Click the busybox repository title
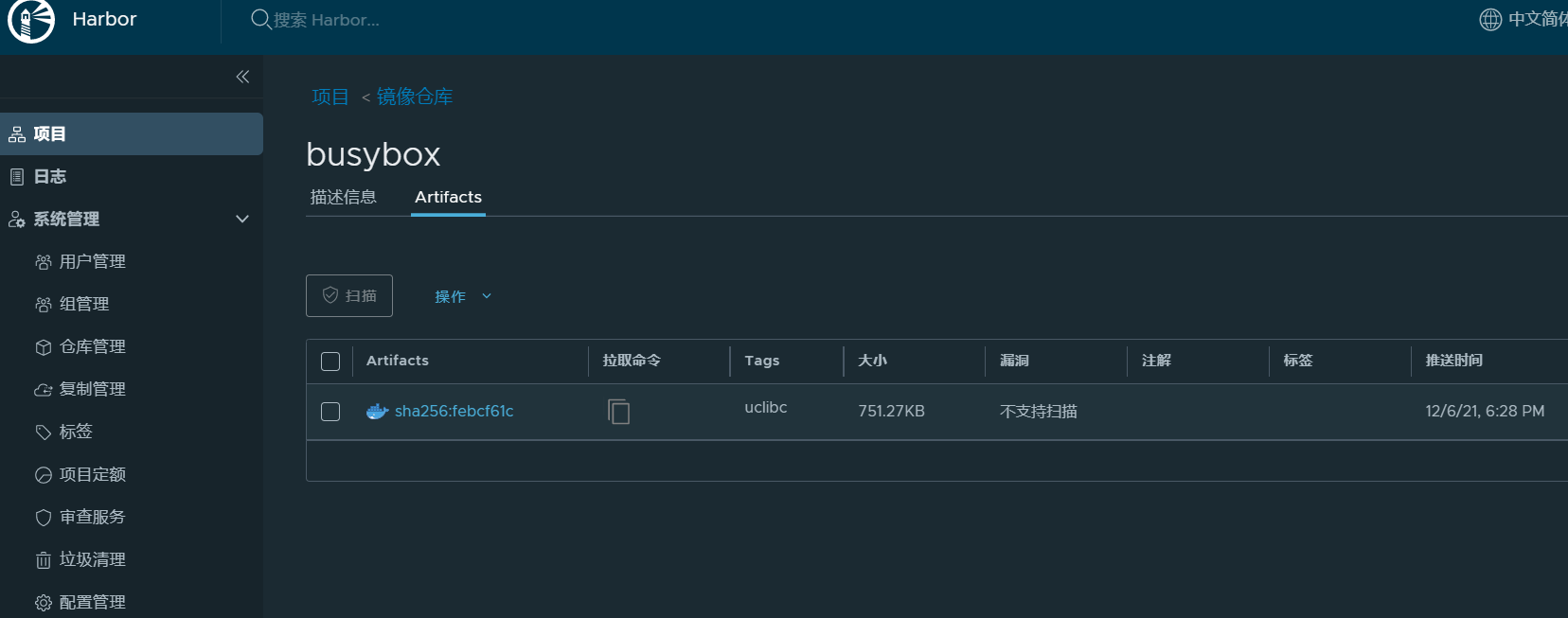Image resolution: width=1568 pixels, height=618 pixels. (374, 154)
